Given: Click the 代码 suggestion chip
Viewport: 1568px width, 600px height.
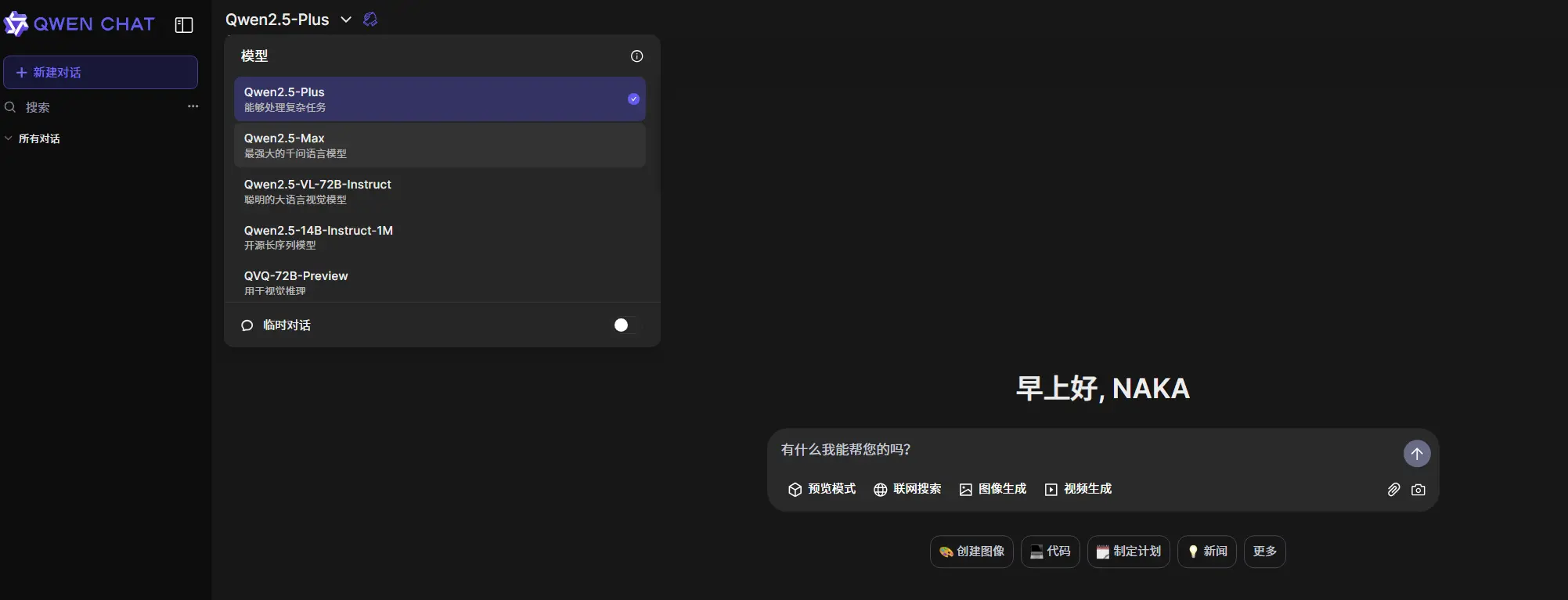Looking at the screenshot, I should click(x=1051, y=551).
